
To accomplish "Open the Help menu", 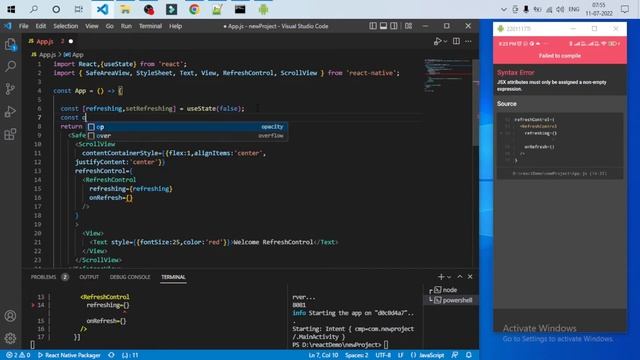I will click(x=176, y=26).
